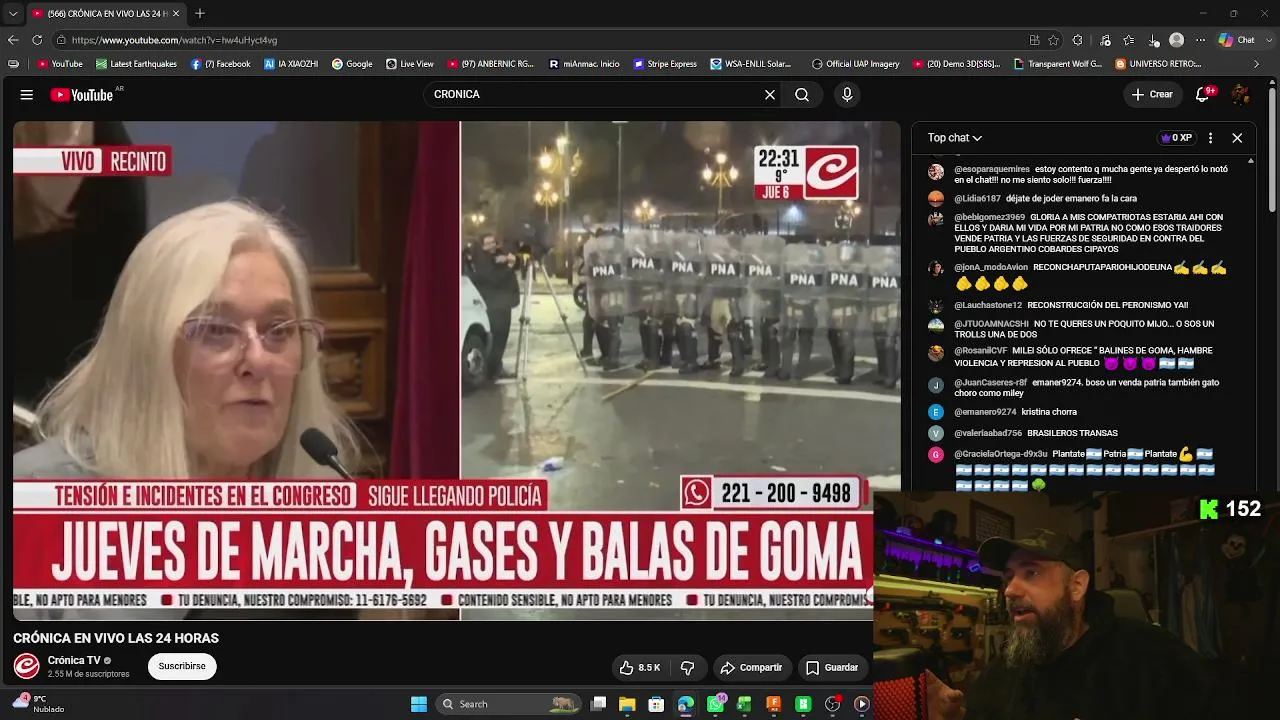Screen dimensions: 1280x720
Task: Open the browser downloads icon
Action: pyautogui.click(x=1153, y=40)
